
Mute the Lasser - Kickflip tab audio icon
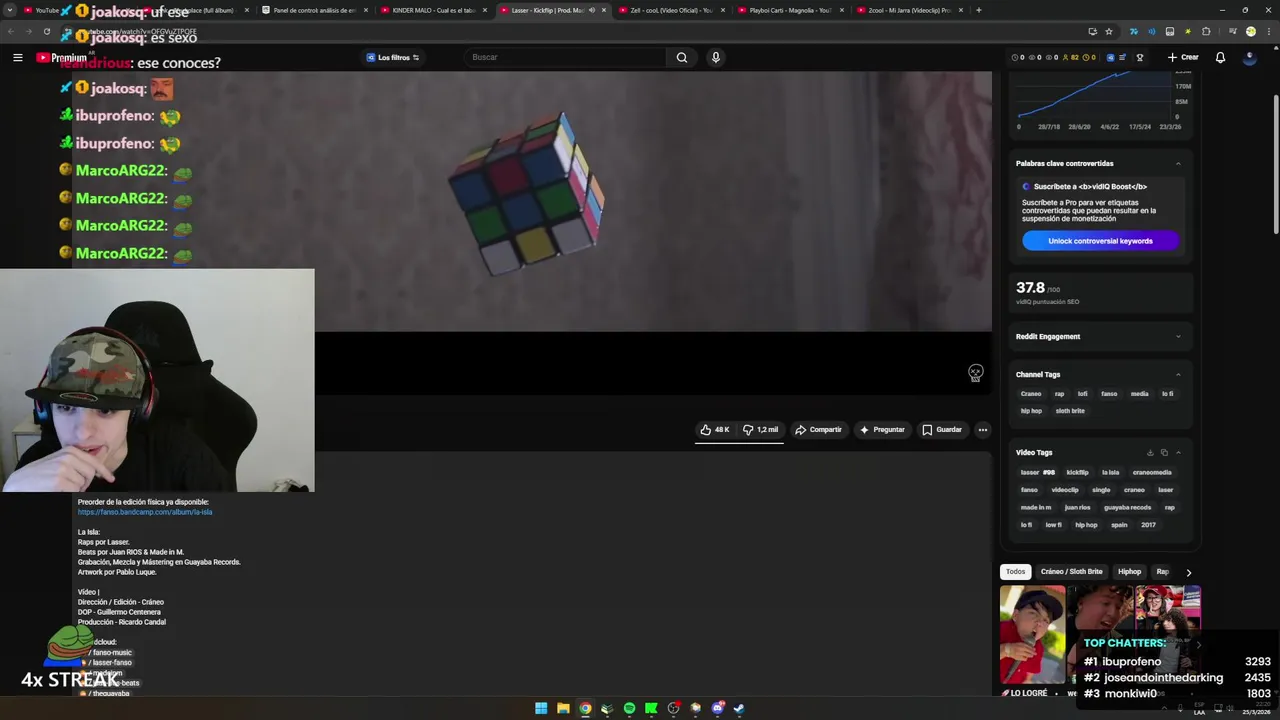[x=591, y=10]
